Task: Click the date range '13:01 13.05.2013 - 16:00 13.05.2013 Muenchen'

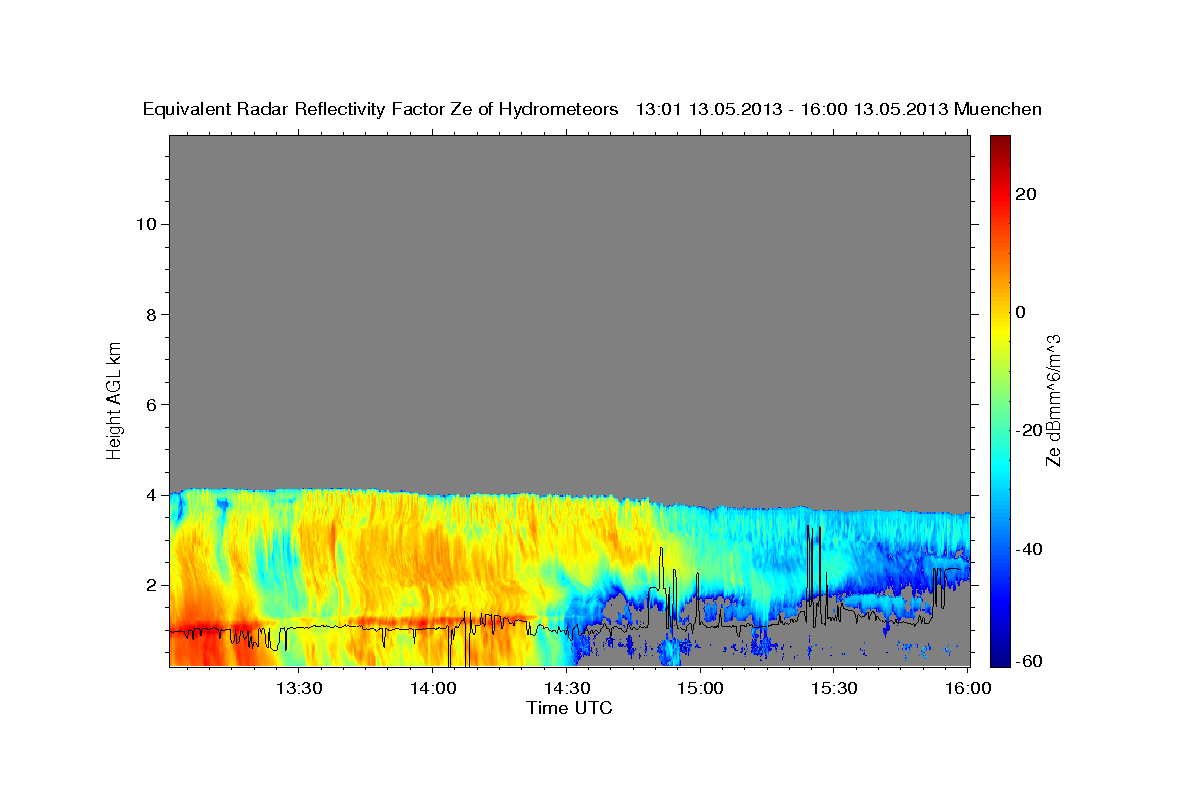Action: point(839,110)
